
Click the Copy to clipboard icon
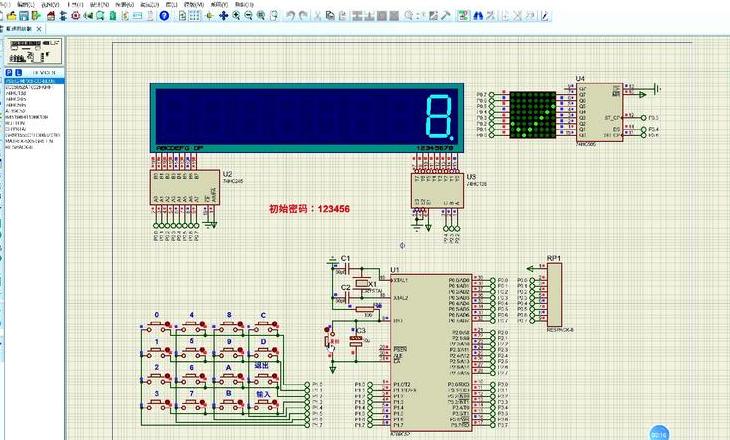(x=330, y=16)
